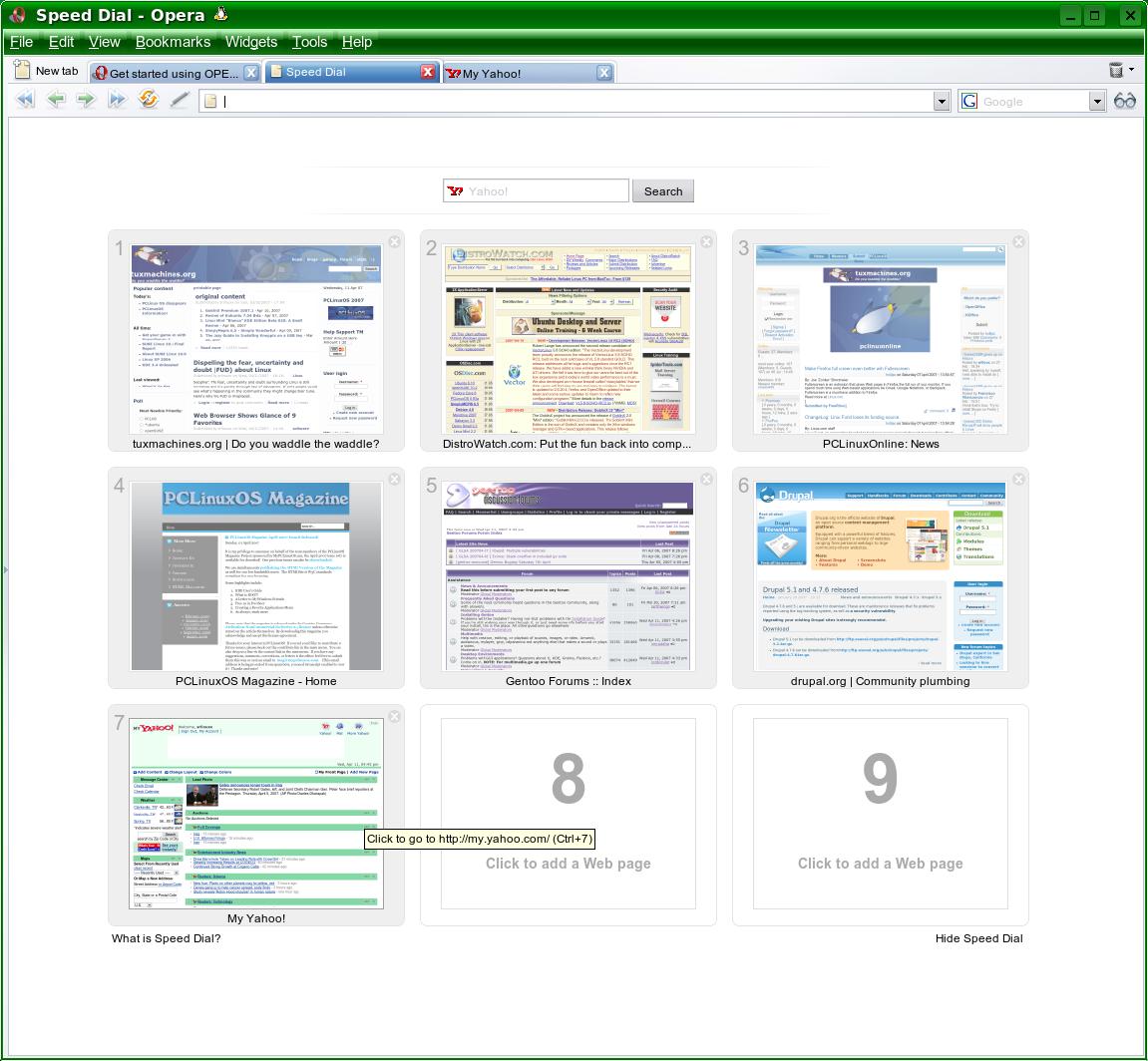Click the rewind navigation icon
The width and height of the screenshot is (1148, 1061).
click(26, 100)
